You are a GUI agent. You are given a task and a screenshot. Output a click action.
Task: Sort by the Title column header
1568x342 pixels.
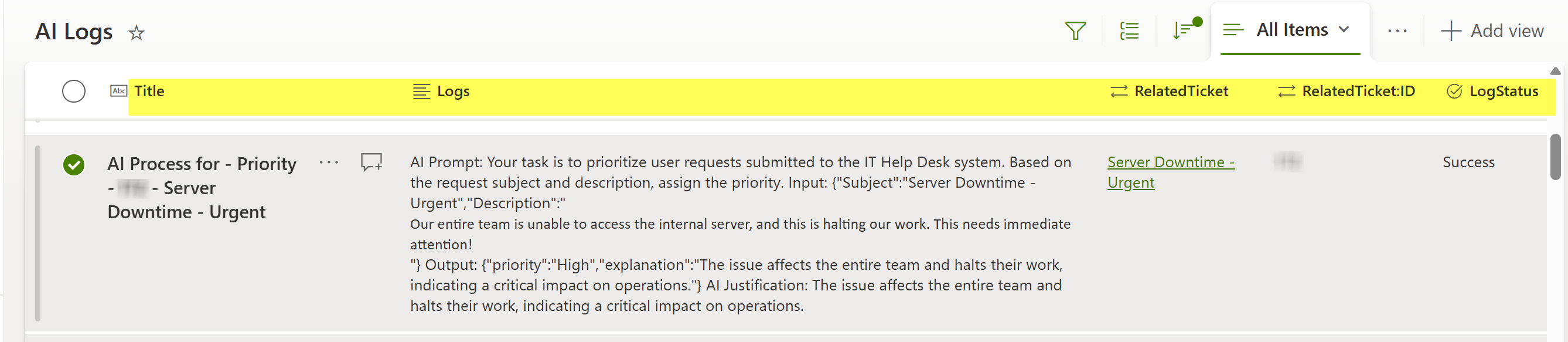[x=149, y=91]
